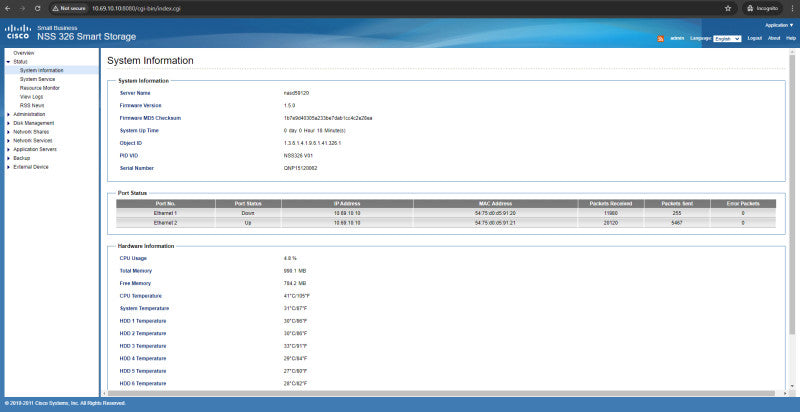Click the Total Memory label

pos(136,271)
